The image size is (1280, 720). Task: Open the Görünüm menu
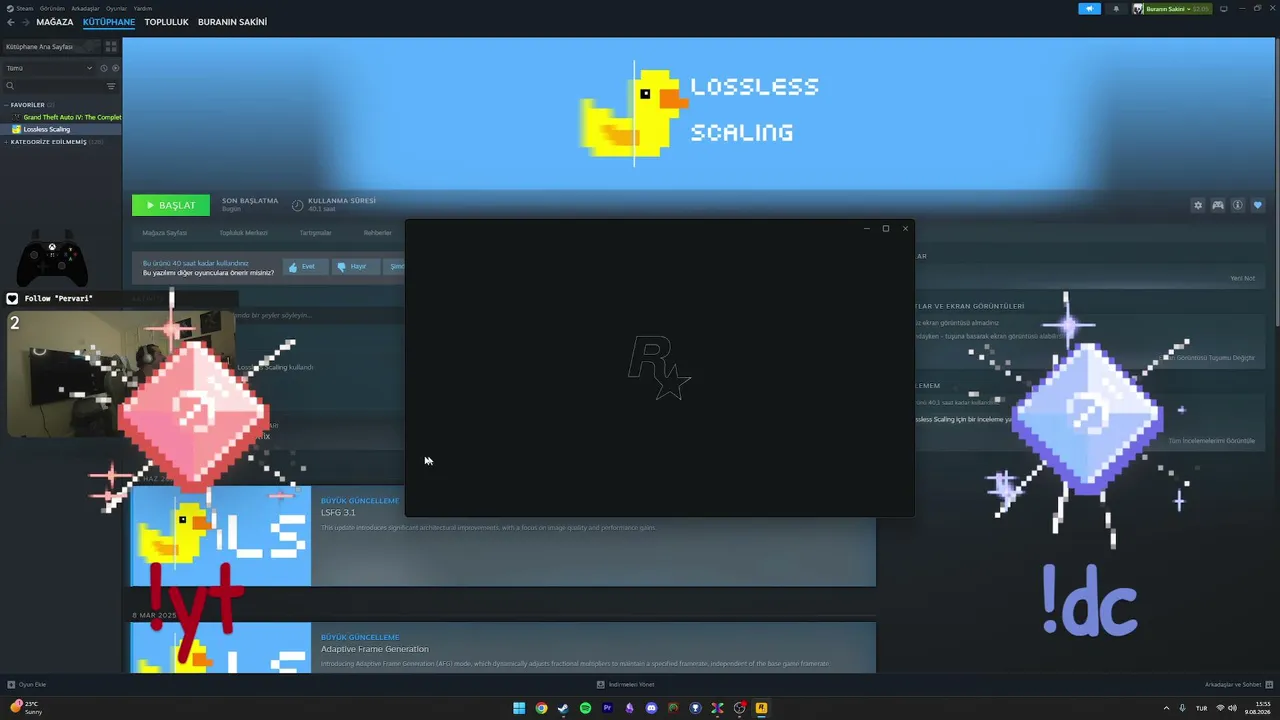(52, 8)
